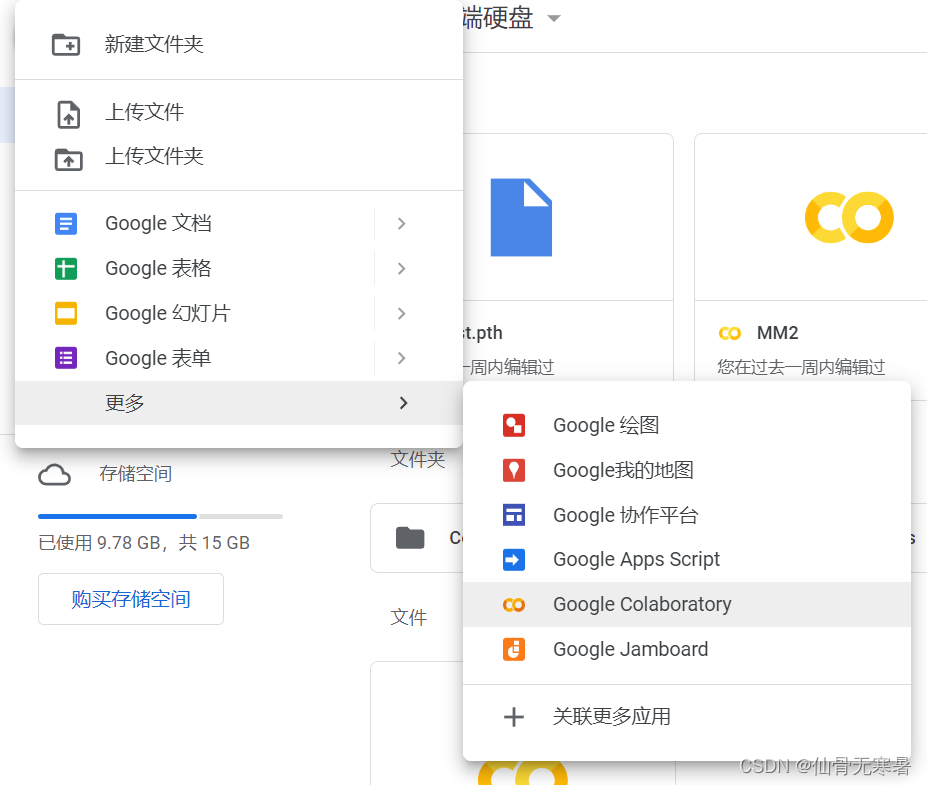Viewport: 927px width, 785px height.
Task: Click the storage usage progress bar
Action: point(160,516)
